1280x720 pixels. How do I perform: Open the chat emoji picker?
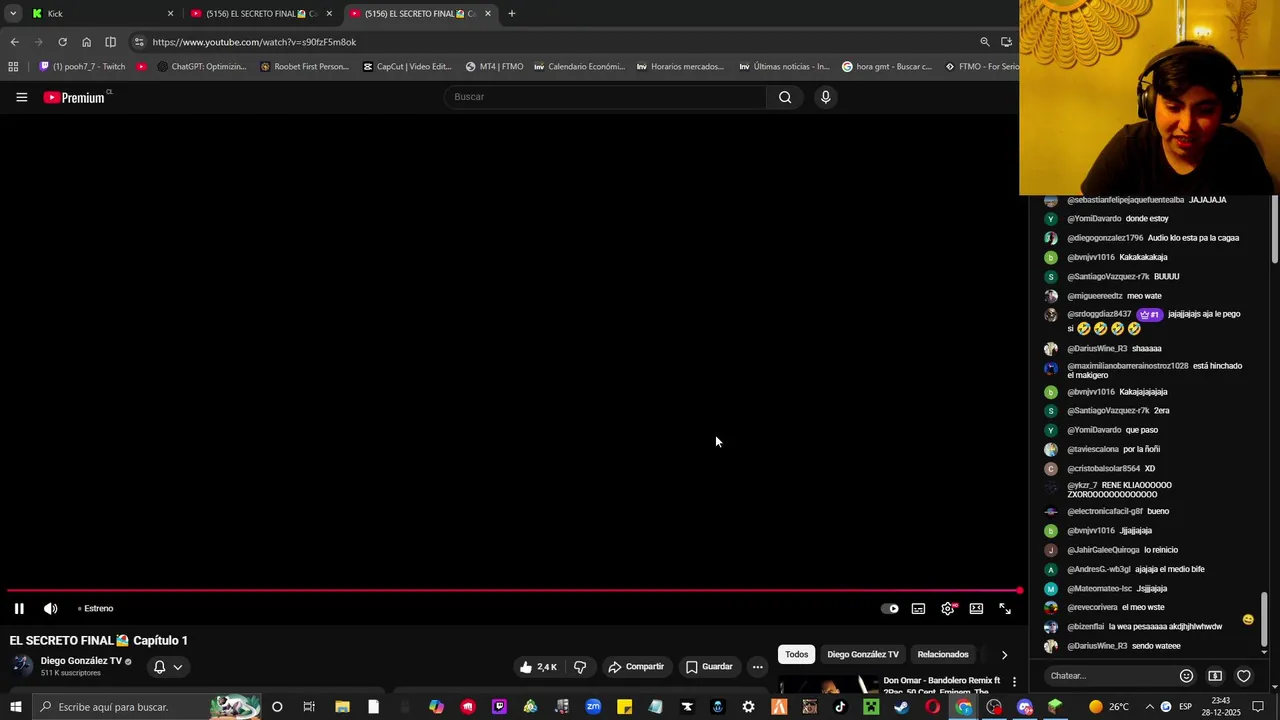[1186, 676]
